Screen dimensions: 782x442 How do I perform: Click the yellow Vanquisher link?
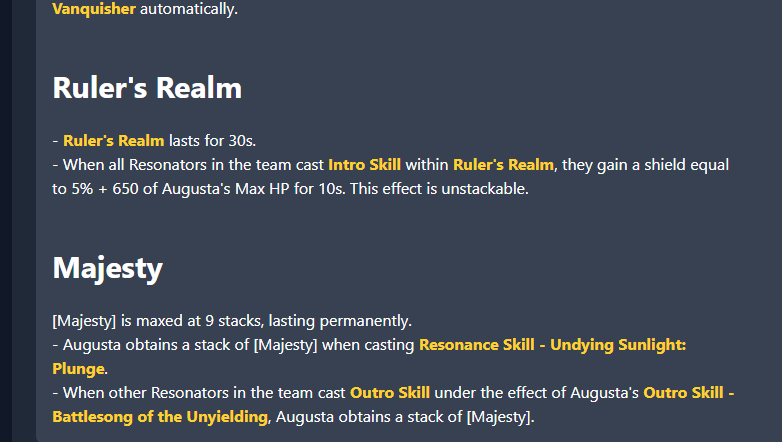point(94,9)
